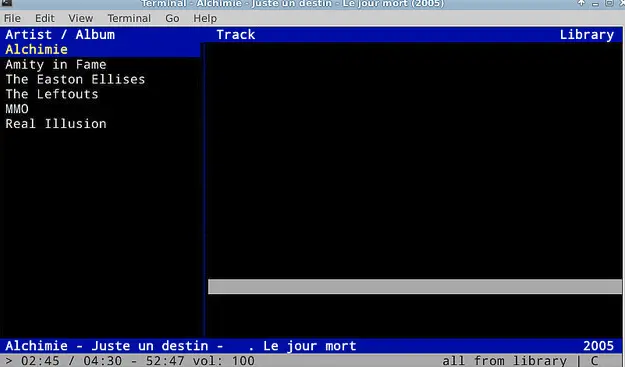Click the window title bar text
Image resolution: width=625 pixels, height=367 pixels.
pos(292,4)
